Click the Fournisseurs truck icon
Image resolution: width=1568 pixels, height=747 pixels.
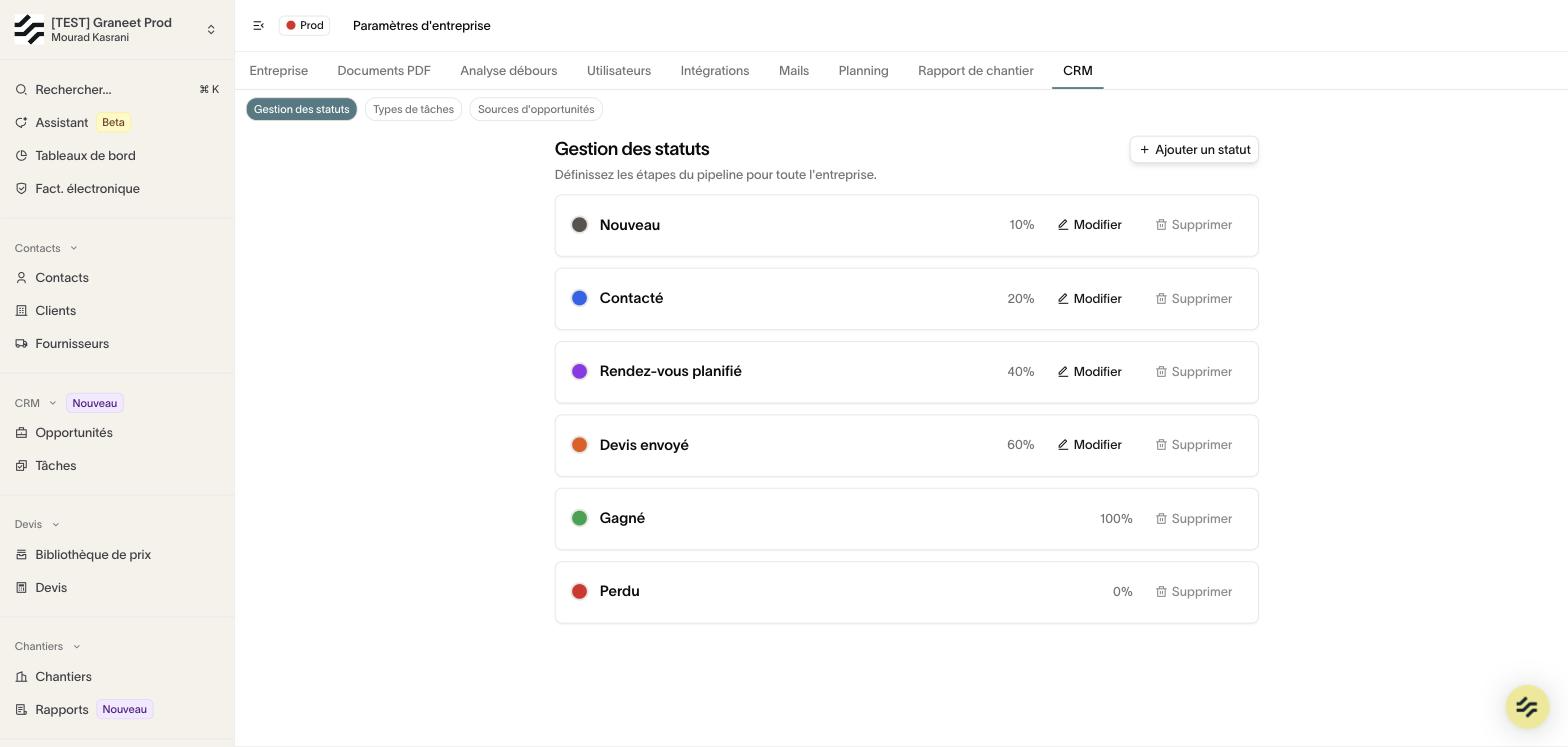pos(21,344)
